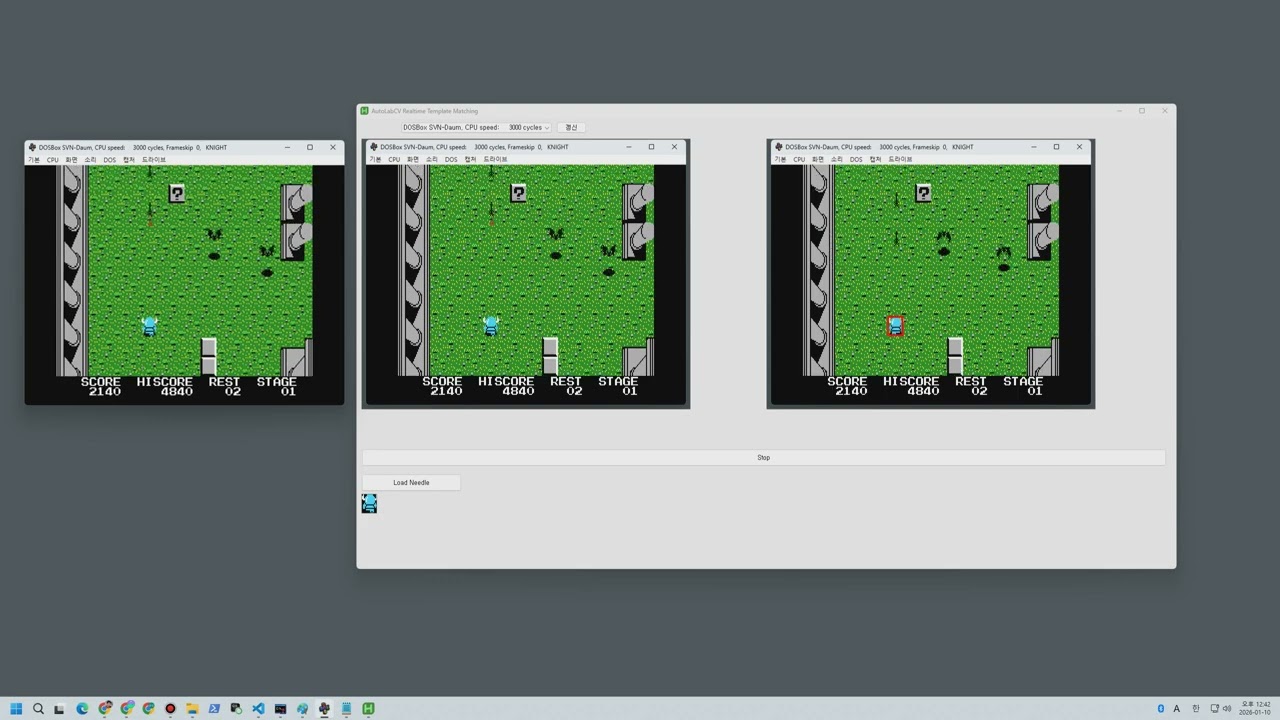Switch to DOSBox via its taskbar icon
This screenshot has height=720, width=1280.
tap(324, 709)
